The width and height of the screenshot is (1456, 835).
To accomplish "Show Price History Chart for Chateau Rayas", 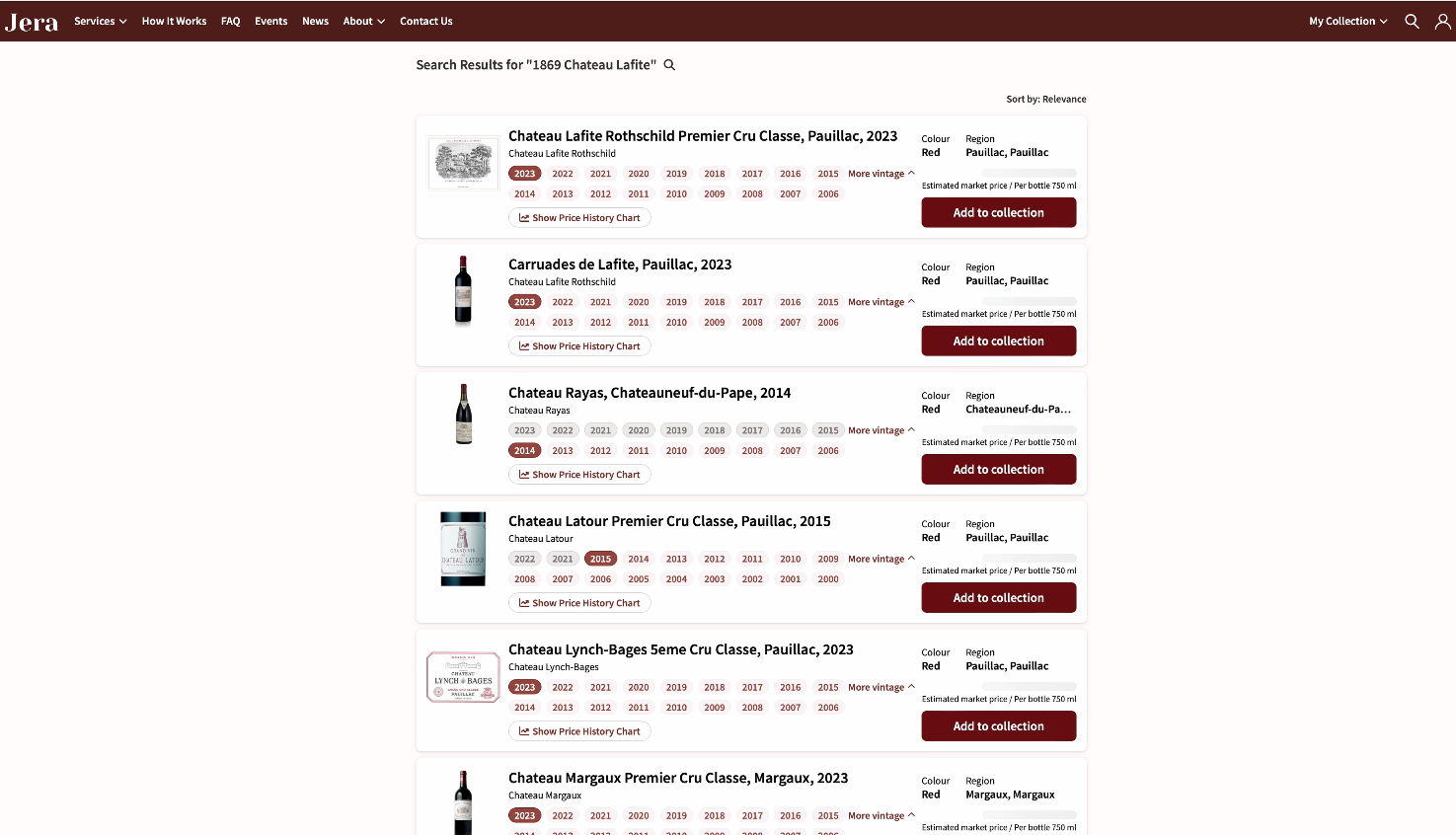I will (579, 475).
